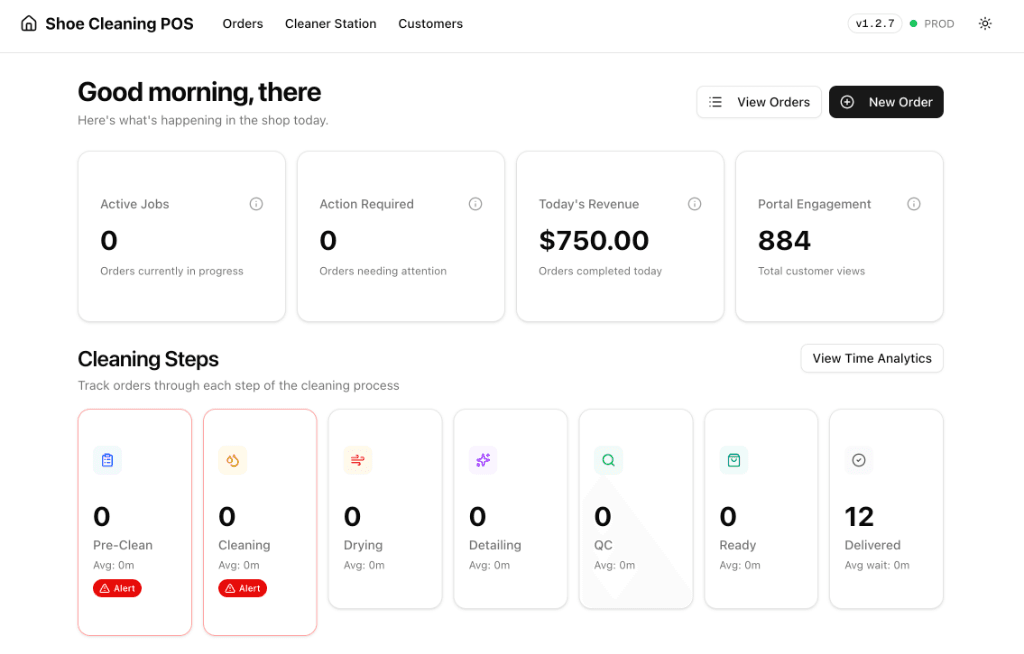Open the Orders page

242,23
